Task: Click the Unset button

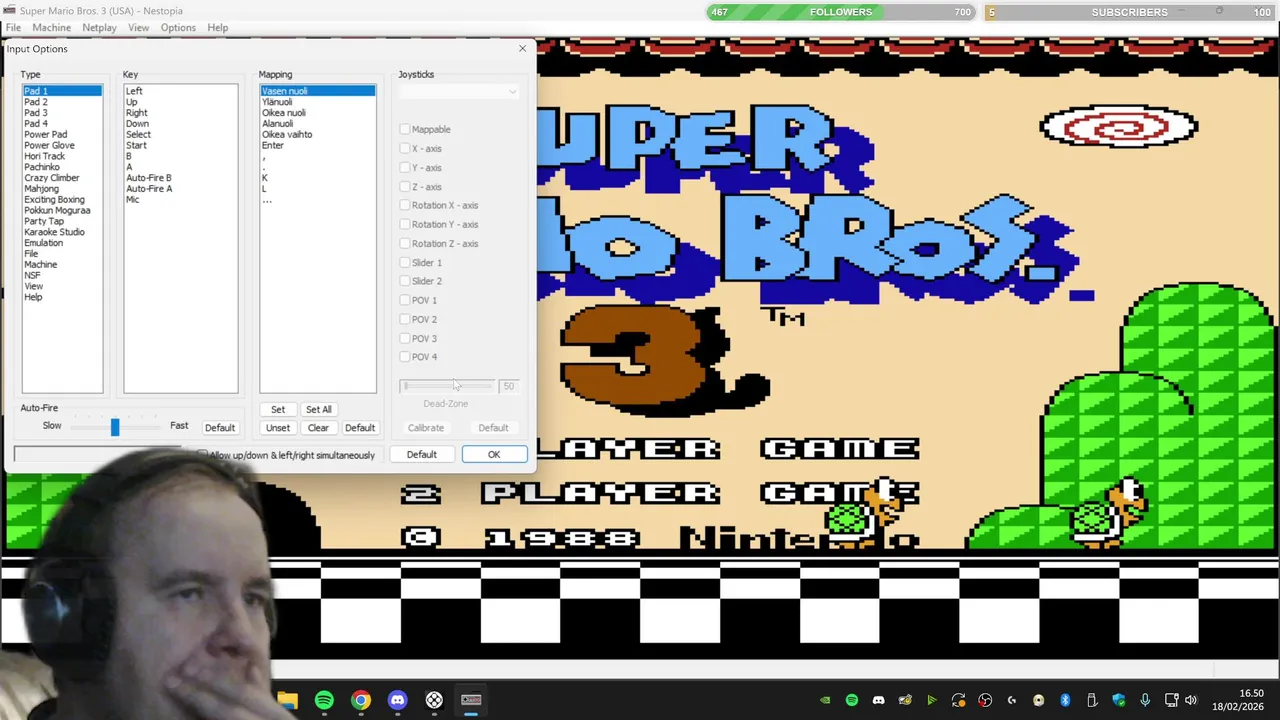Action: [278, 428]
